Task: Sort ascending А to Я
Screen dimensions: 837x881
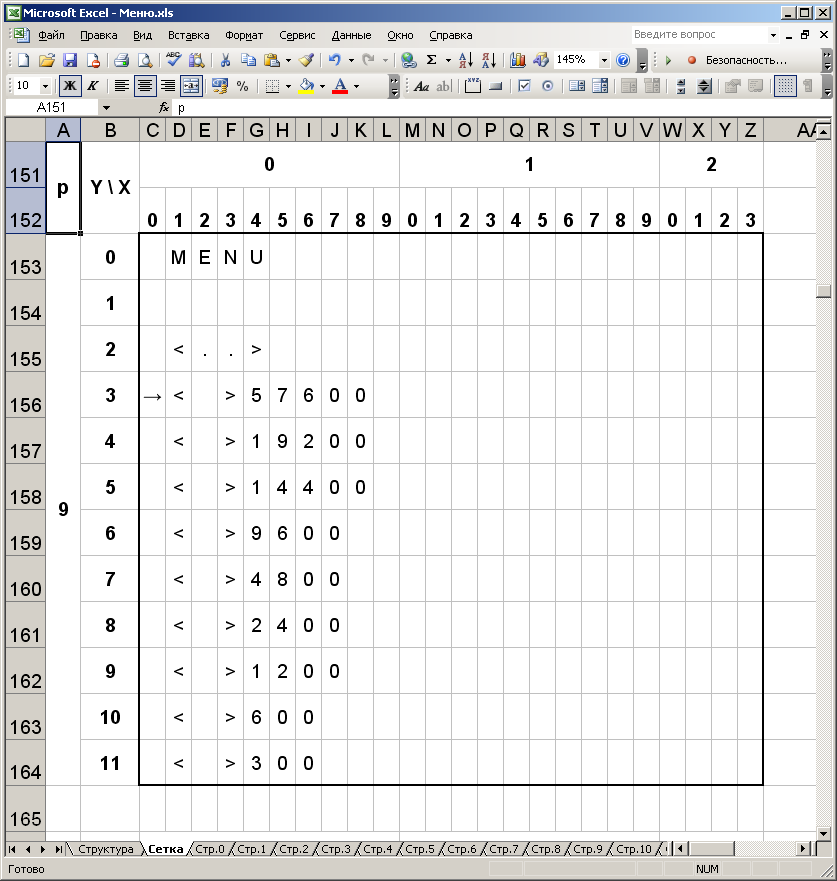Action: (466, 60)
